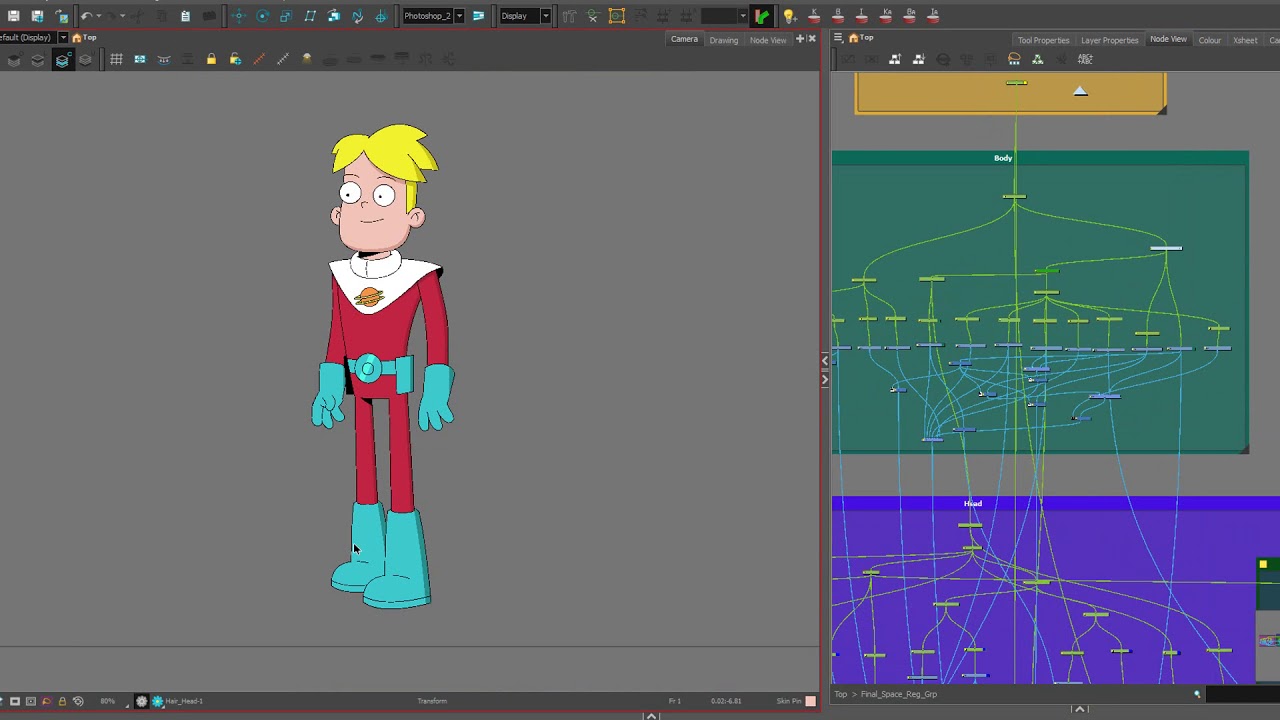The image size is (1280, 720).
Task: Click the 80% zoom level field
Action: point(107,701)
